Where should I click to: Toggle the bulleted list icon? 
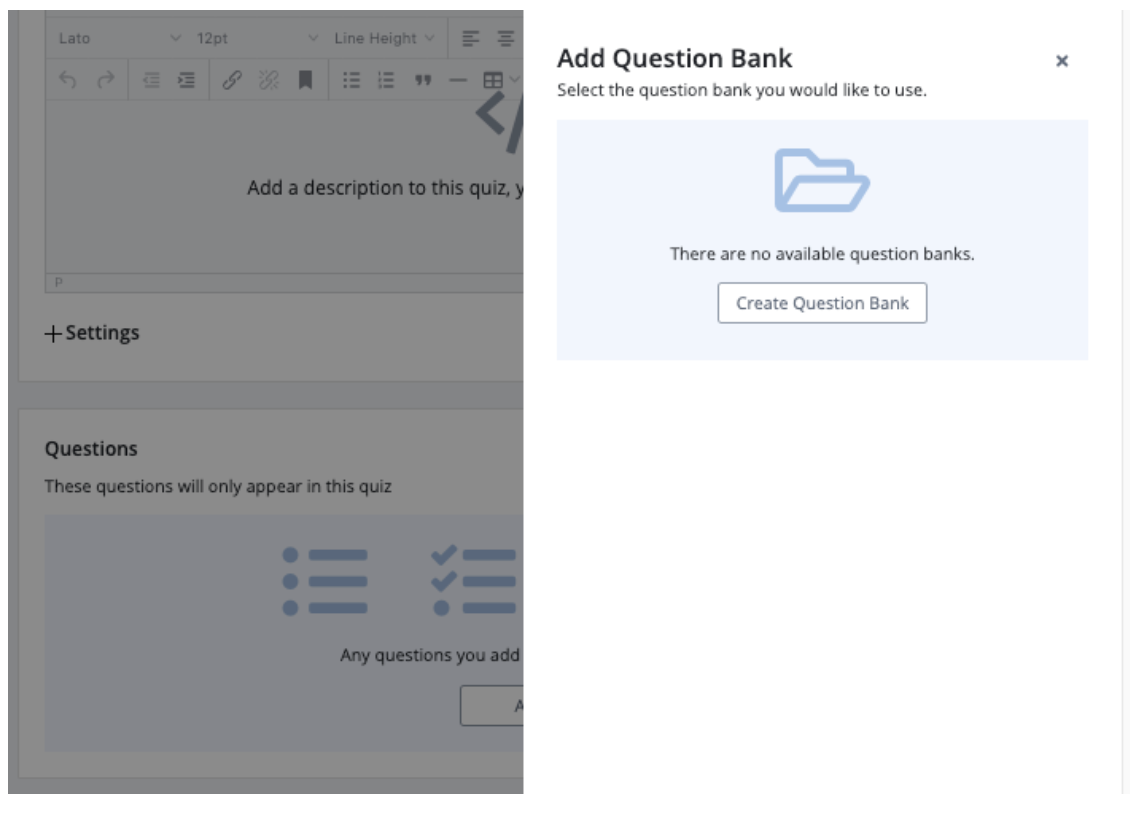[x=351, y=81]
